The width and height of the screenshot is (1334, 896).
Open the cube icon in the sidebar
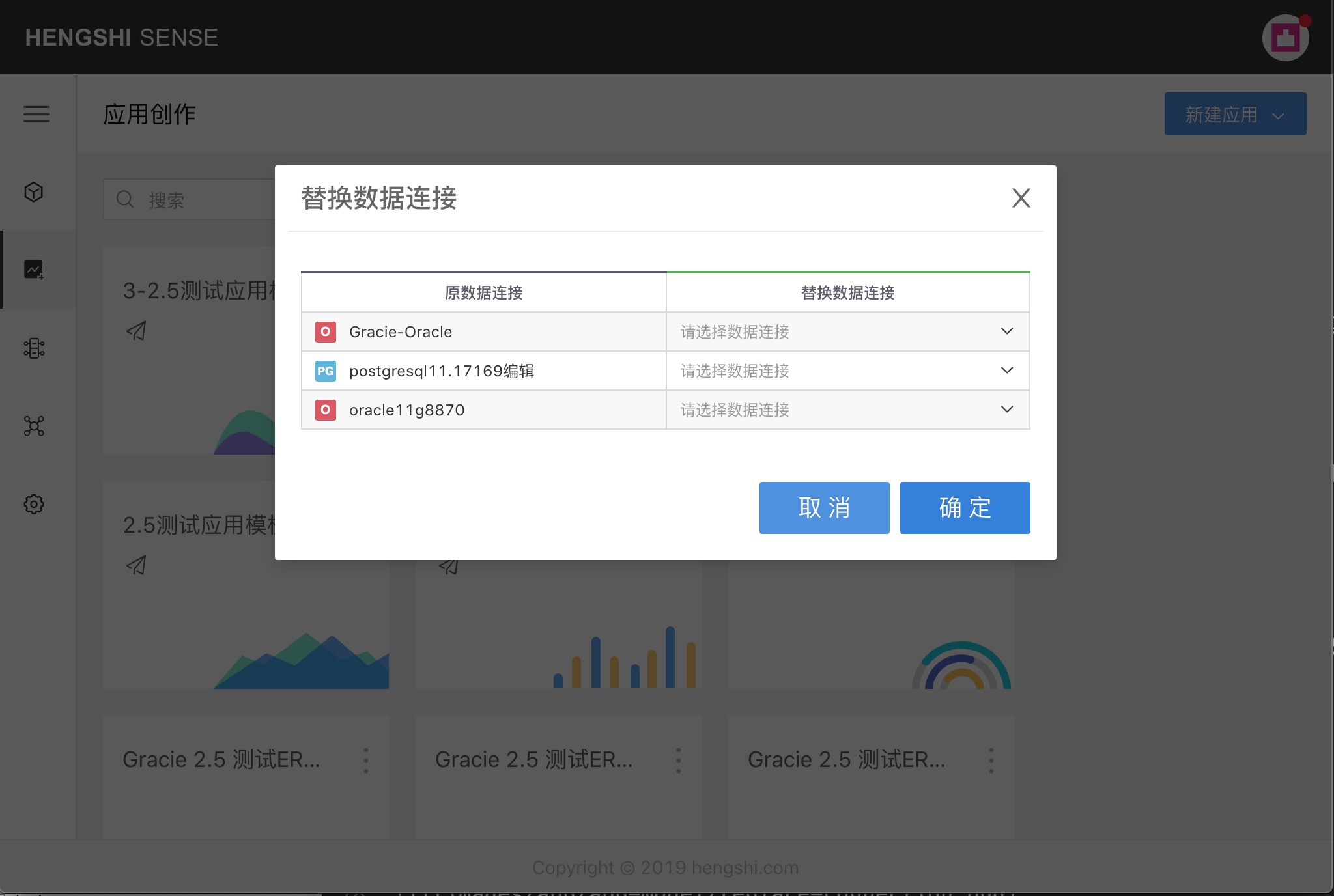pos(34,192)
